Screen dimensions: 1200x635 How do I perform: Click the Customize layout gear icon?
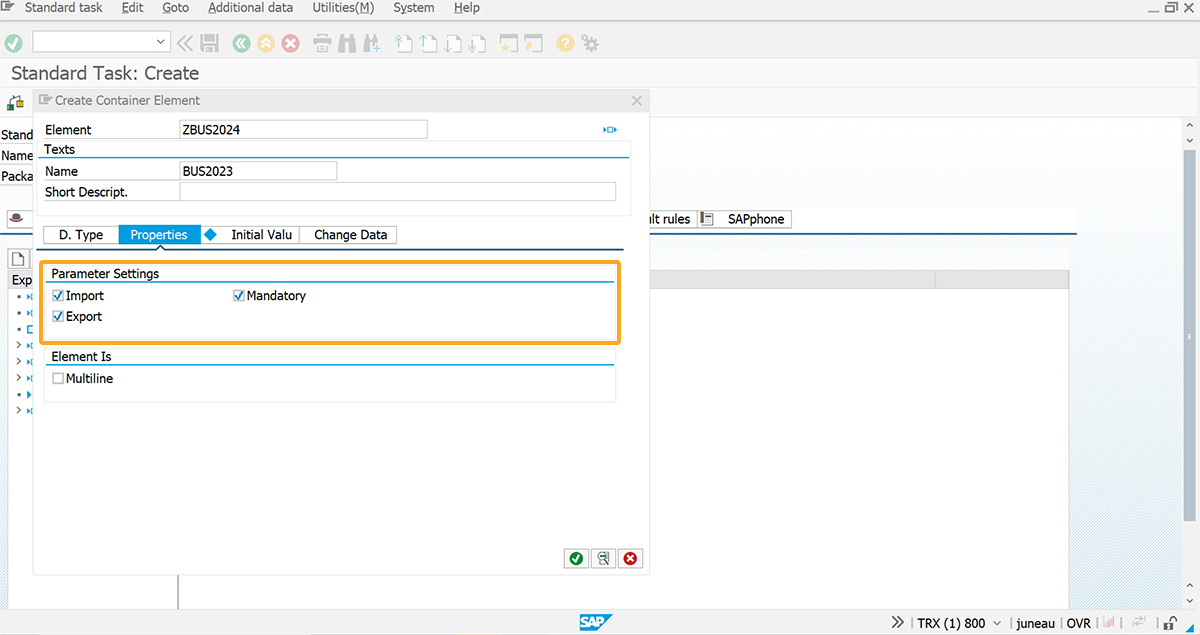coord(590,43)
